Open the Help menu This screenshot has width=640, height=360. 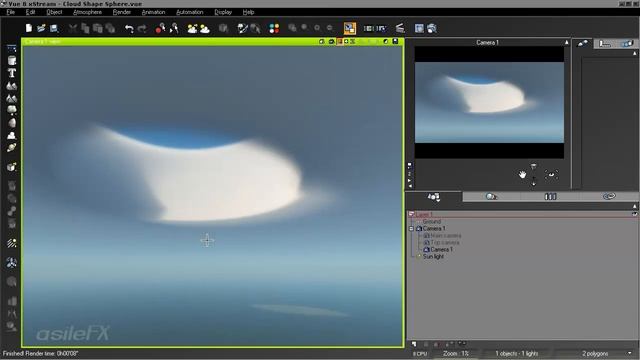point(248,12)
